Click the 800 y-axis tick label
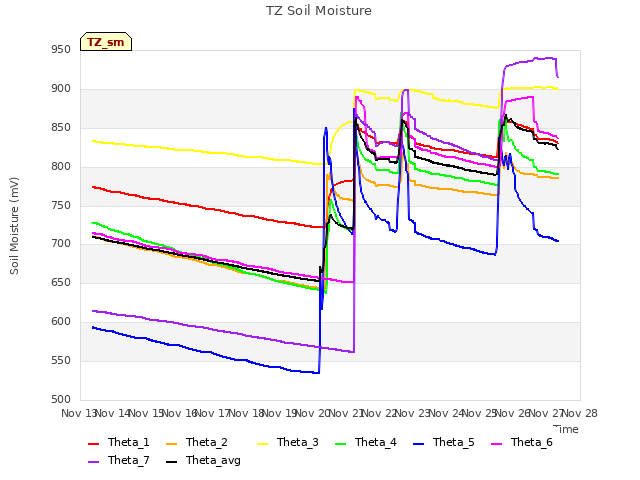Viewport: 640px width, 480px height. coord(61,167)
